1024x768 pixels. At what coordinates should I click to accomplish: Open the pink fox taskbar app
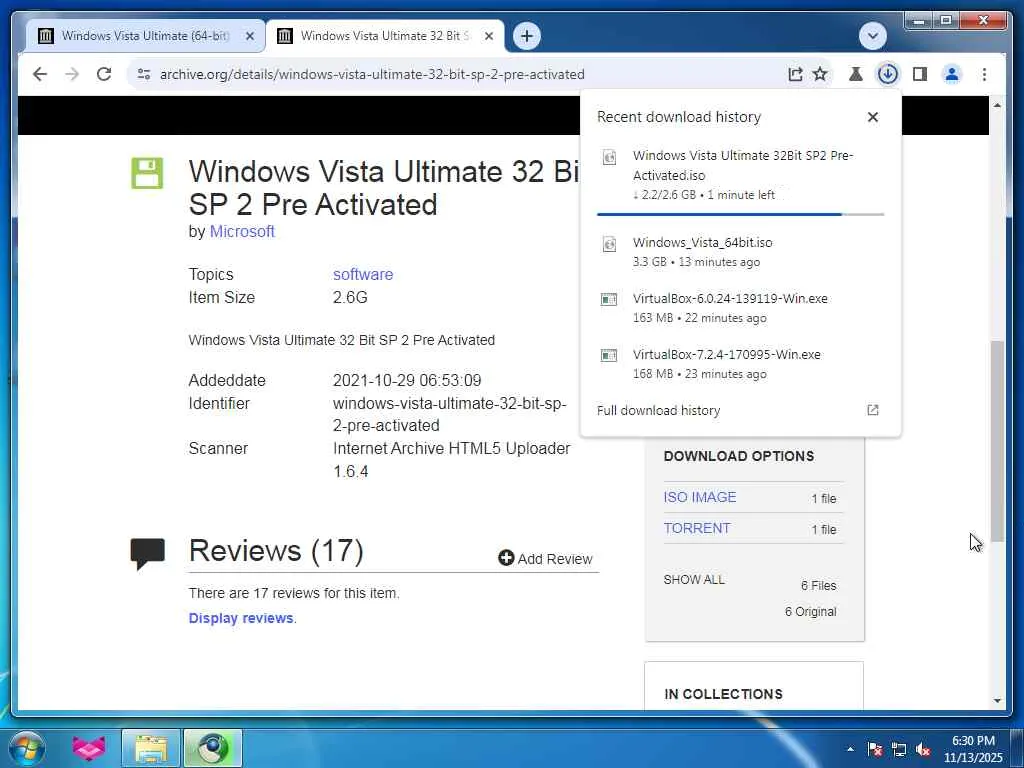89,748
